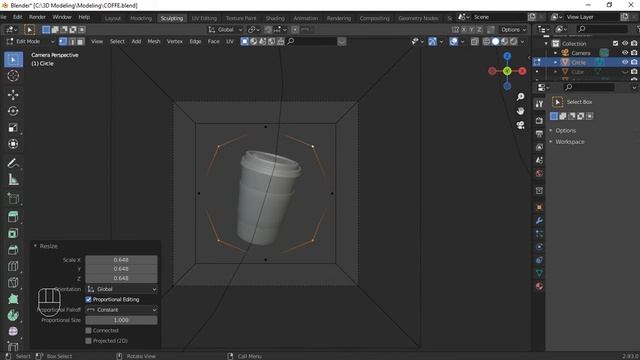Adjust the Proportional Size value field
Screen dimensions: 640x360
[x=121, y=320]
